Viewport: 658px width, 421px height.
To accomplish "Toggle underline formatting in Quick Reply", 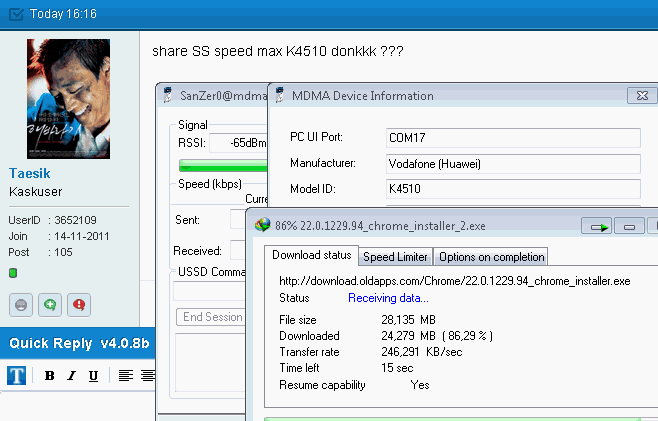I will point(93,376).
